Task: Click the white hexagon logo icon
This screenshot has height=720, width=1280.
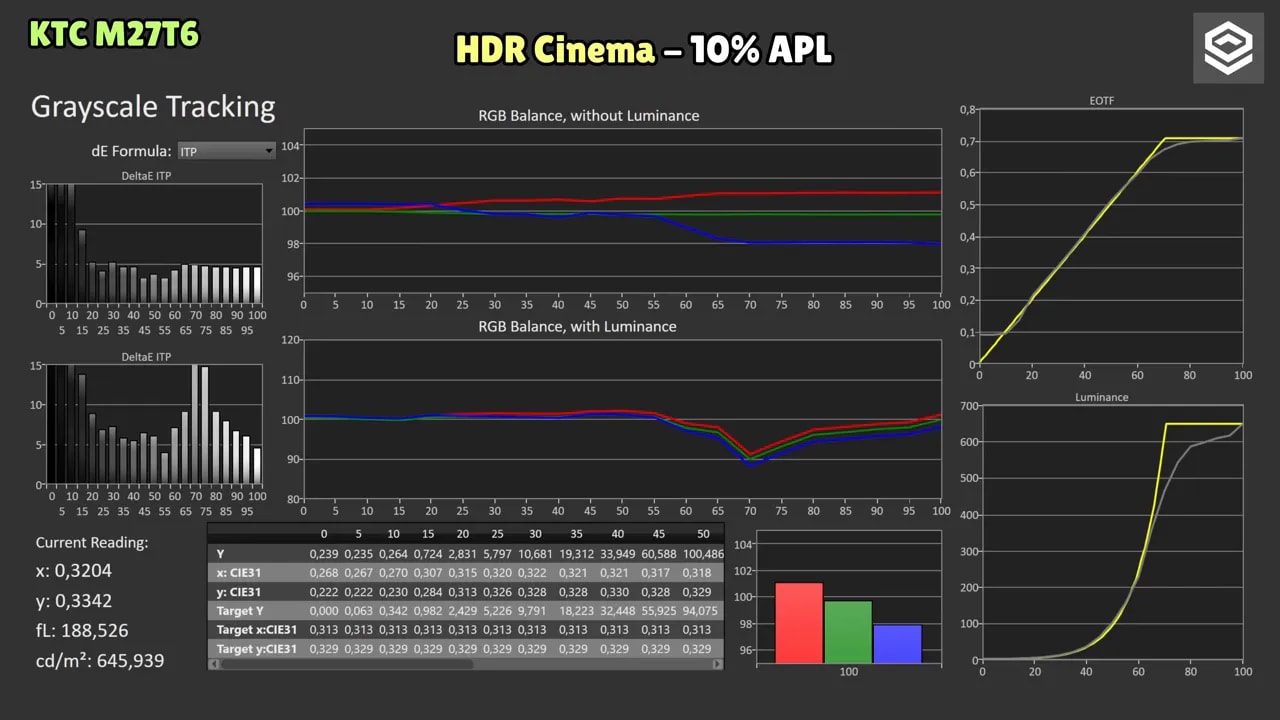Action: (1227, 47)
